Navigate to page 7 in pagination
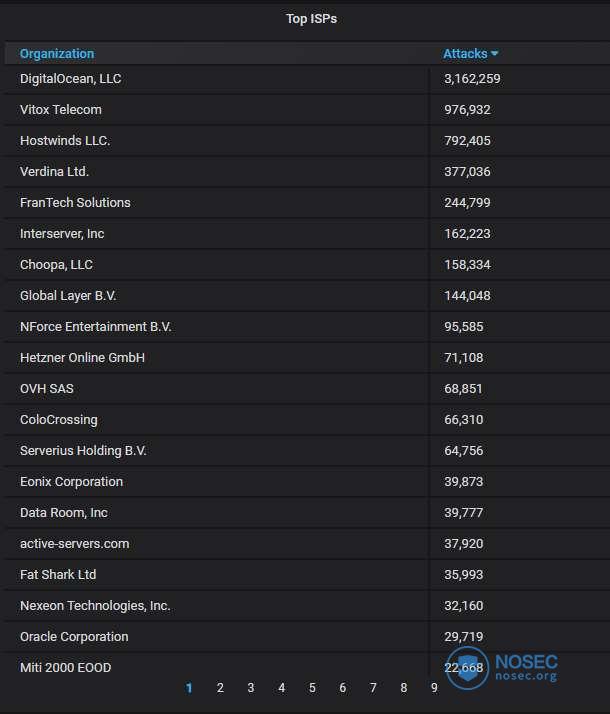Viewport: 610px width, 714px height. click(x=373, y=688)
